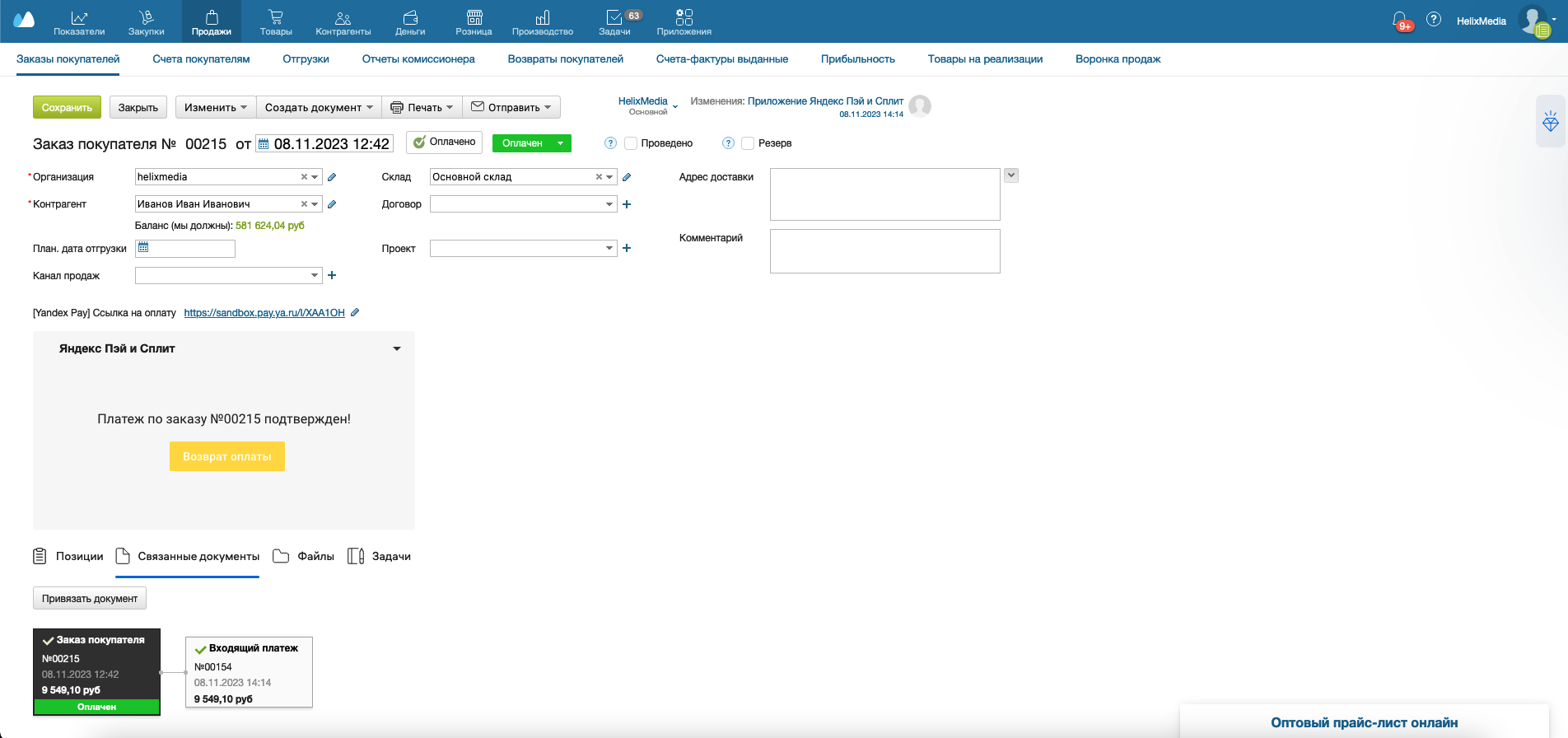Toggle the Проведено checkbox
Image resolution: width=1568 pixels, height=738 pixels.
coord(631,143)
